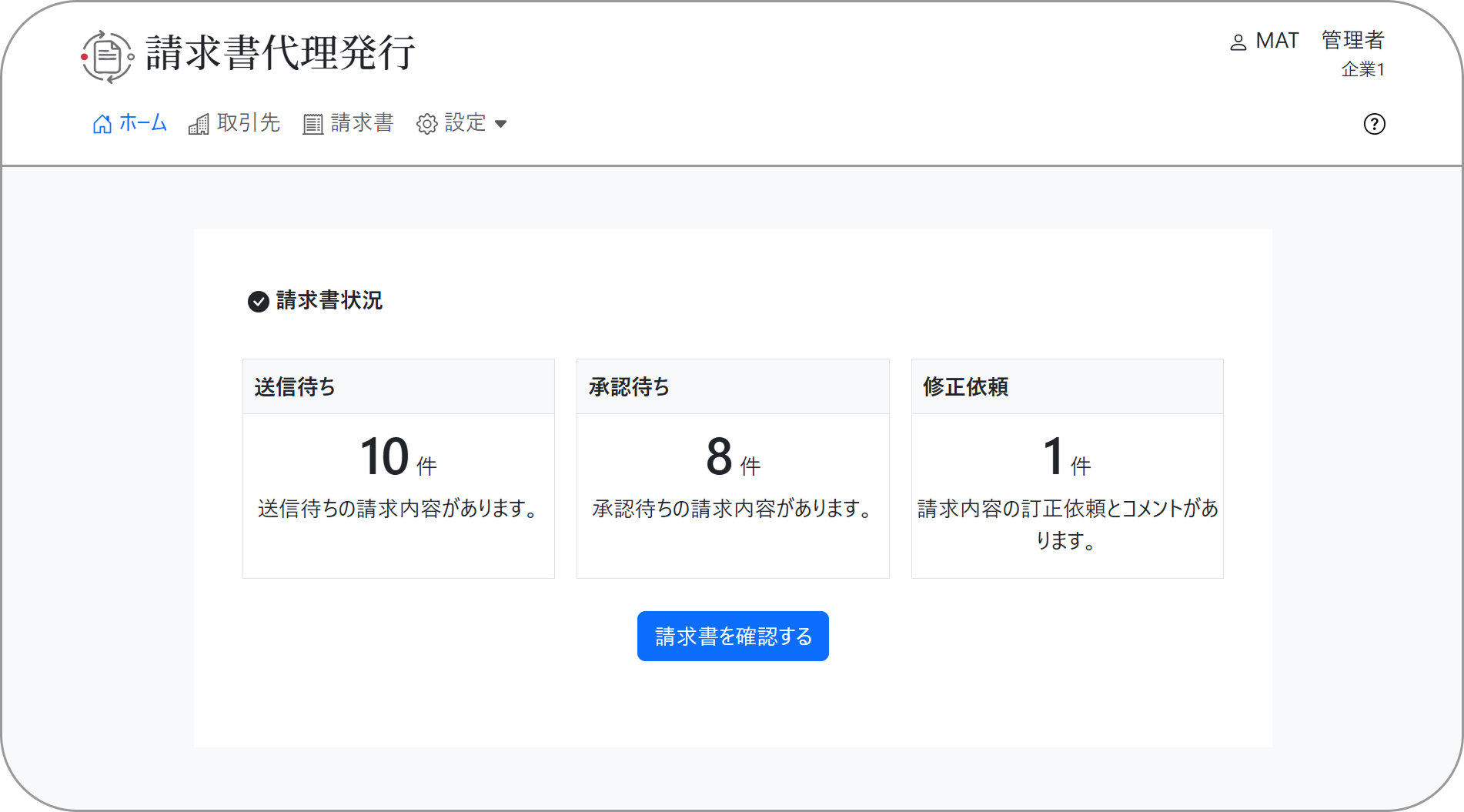Click the 請求書状況 section heading

click(x=329, y=301)
